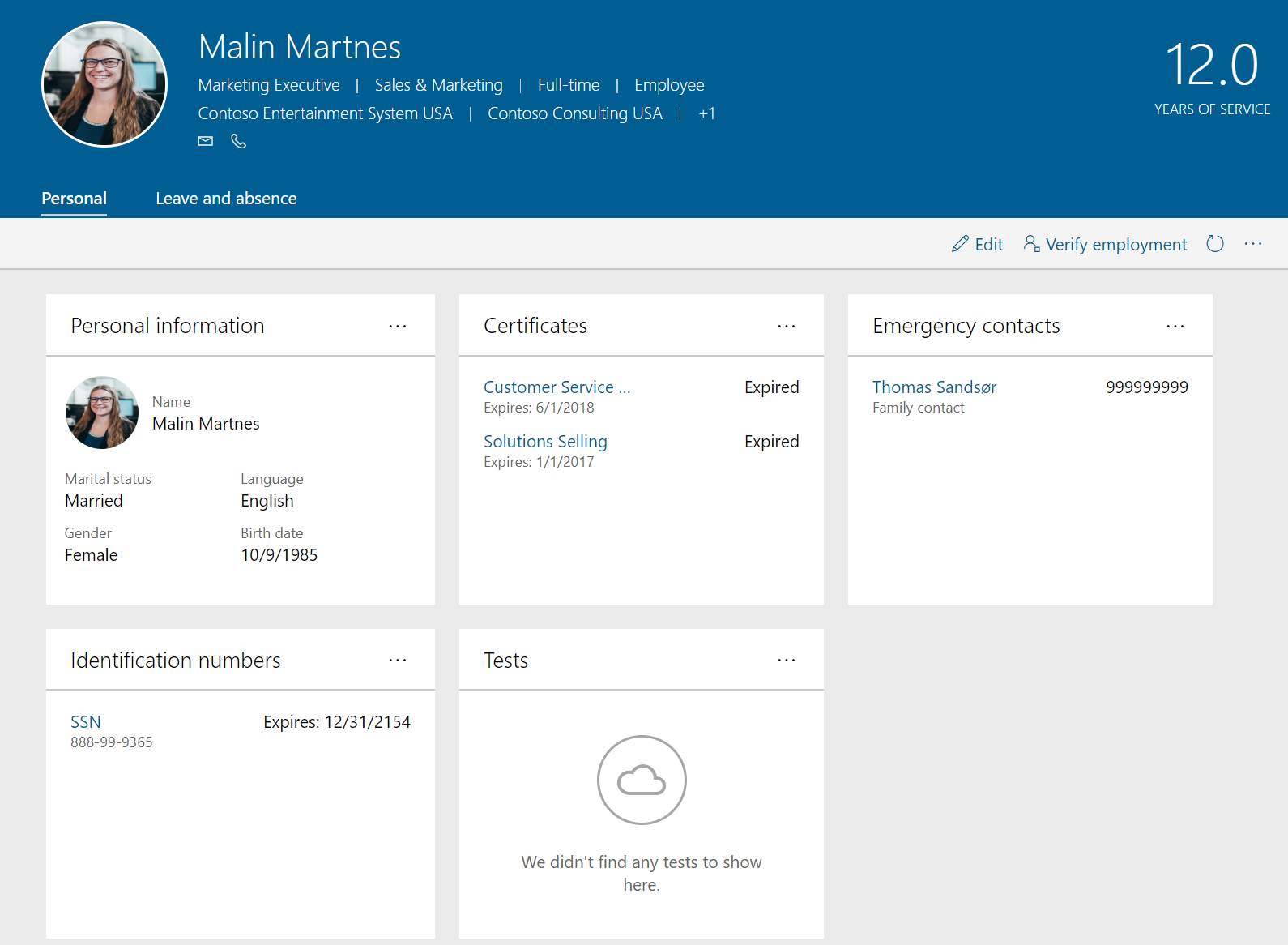This screenshot has width=1288, height=945.
Task: Switch to the Personal tab
Action: click(74, 199)
